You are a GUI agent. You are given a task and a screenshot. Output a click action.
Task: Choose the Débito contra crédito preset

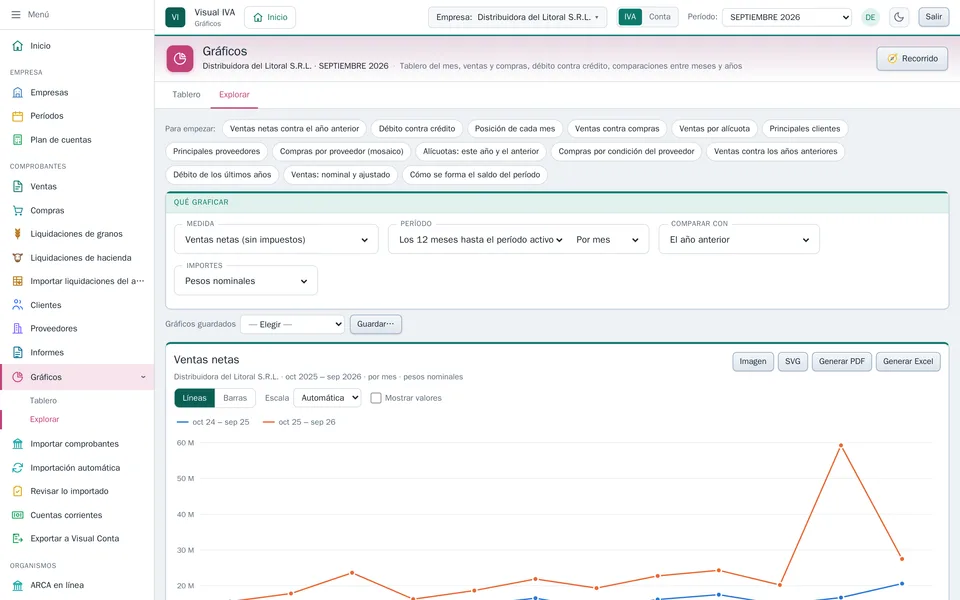416,129
